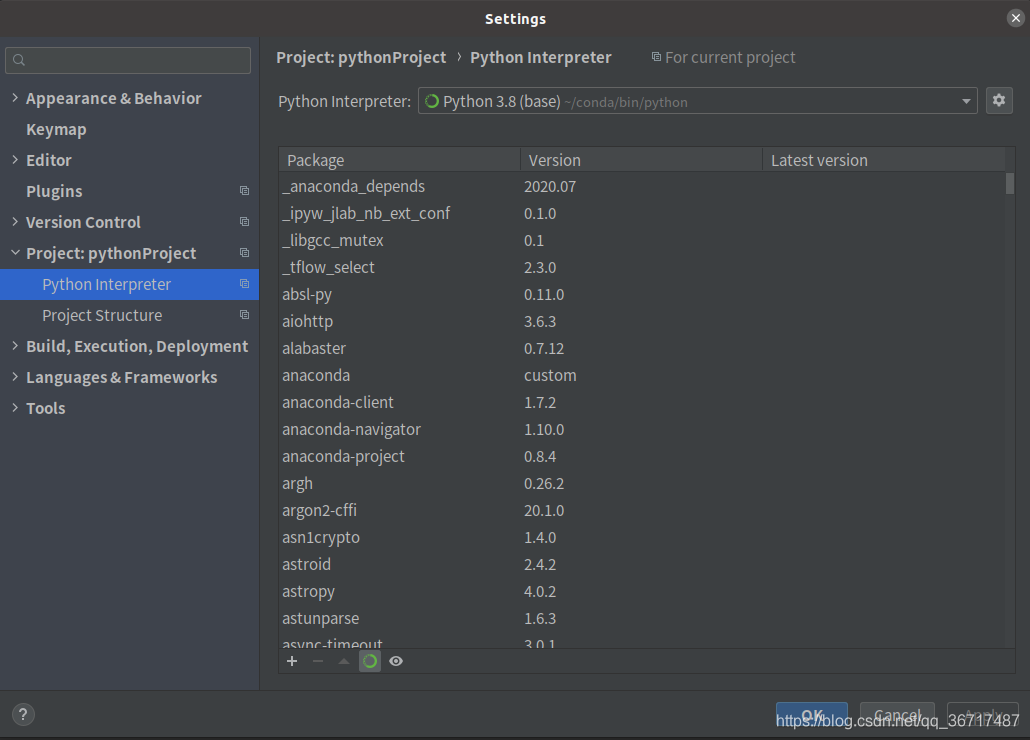This screenshot has width=1030, height=740.
Task: Select the astropy package row
Action: pyautogui.click(x=642, y=591)
